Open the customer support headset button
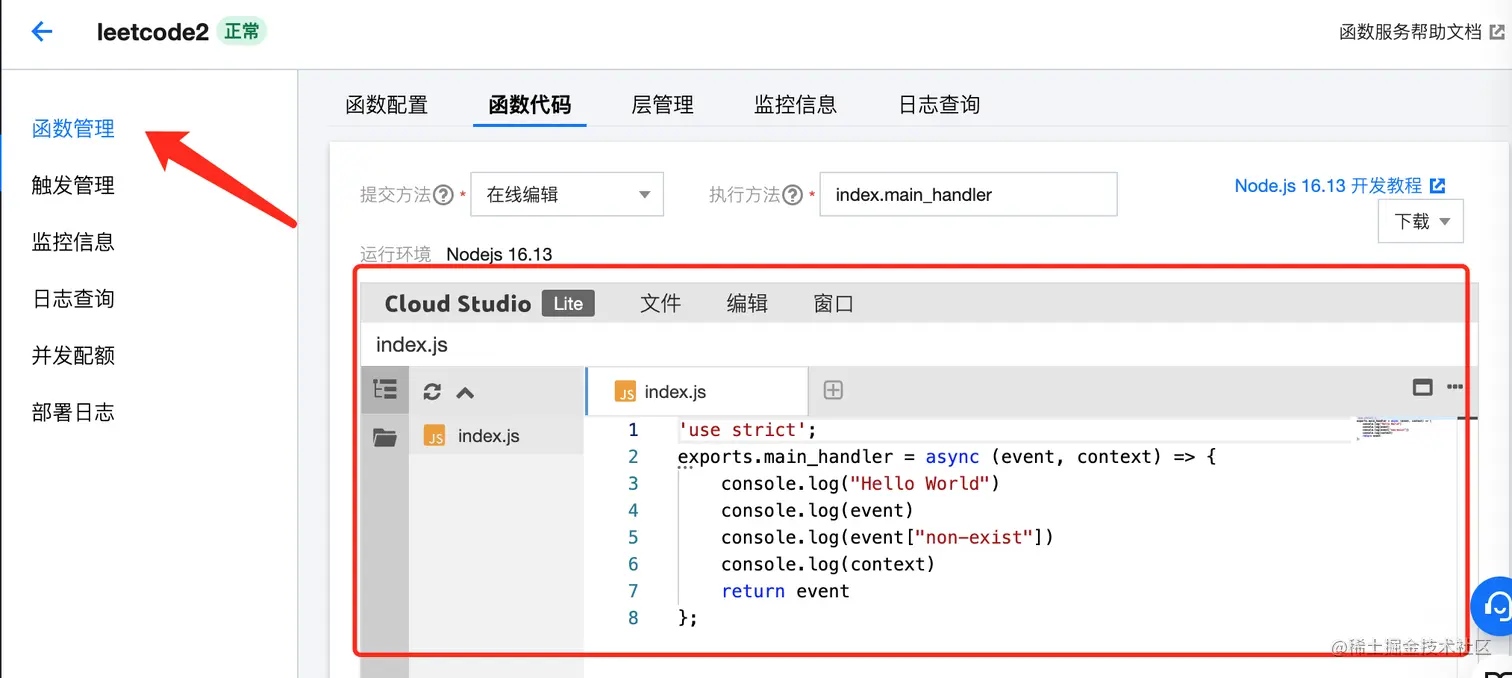 tap(1494, 606)
